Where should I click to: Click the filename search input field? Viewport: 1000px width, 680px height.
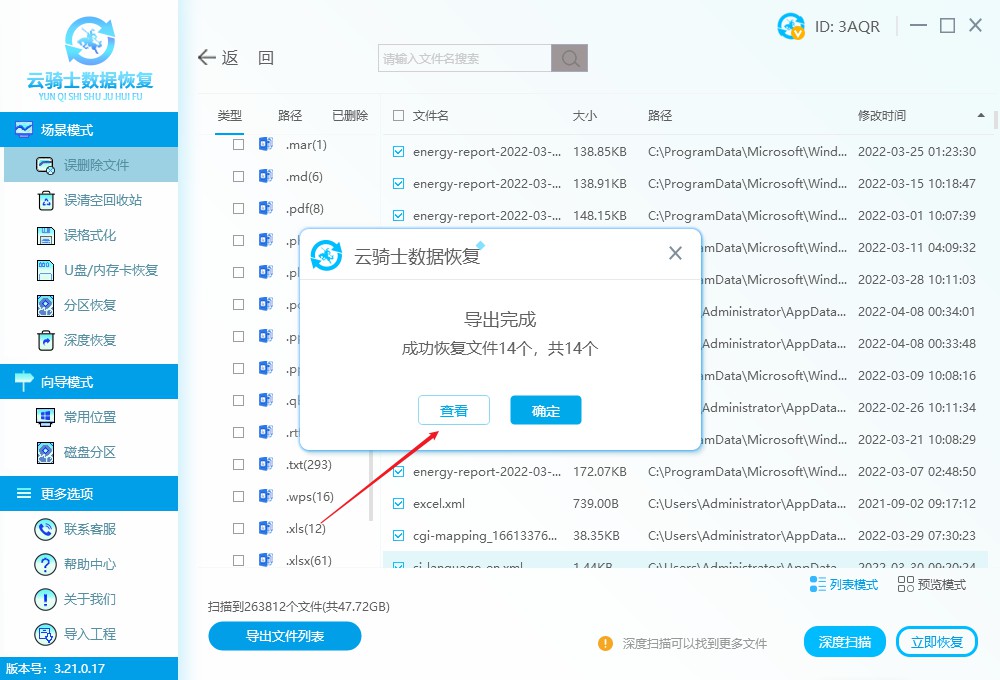[460, 57]
